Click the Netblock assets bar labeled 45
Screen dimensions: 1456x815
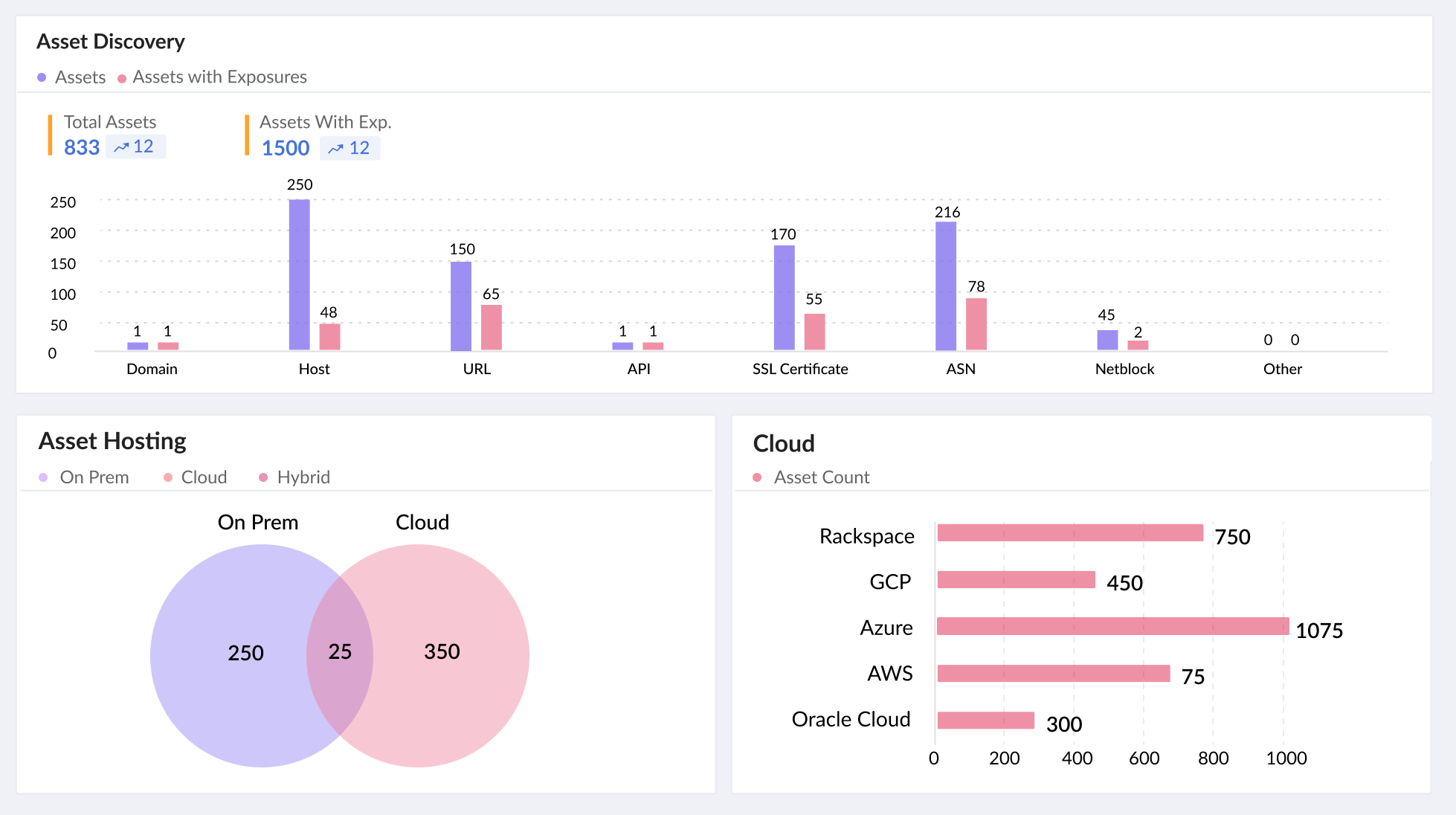pos(1107,340)
